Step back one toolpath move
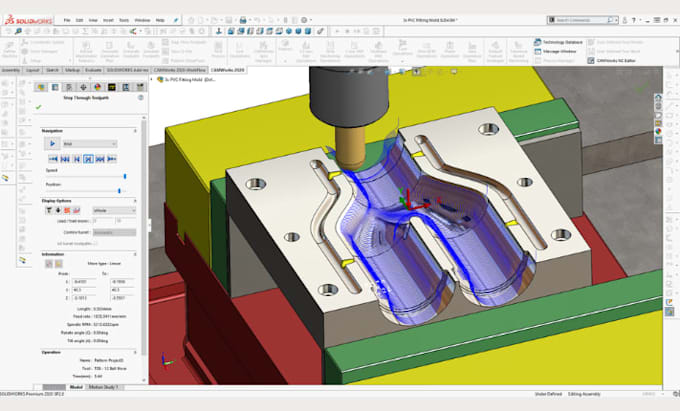This screenshot has width=680, height=411. [x=77, y=159]
